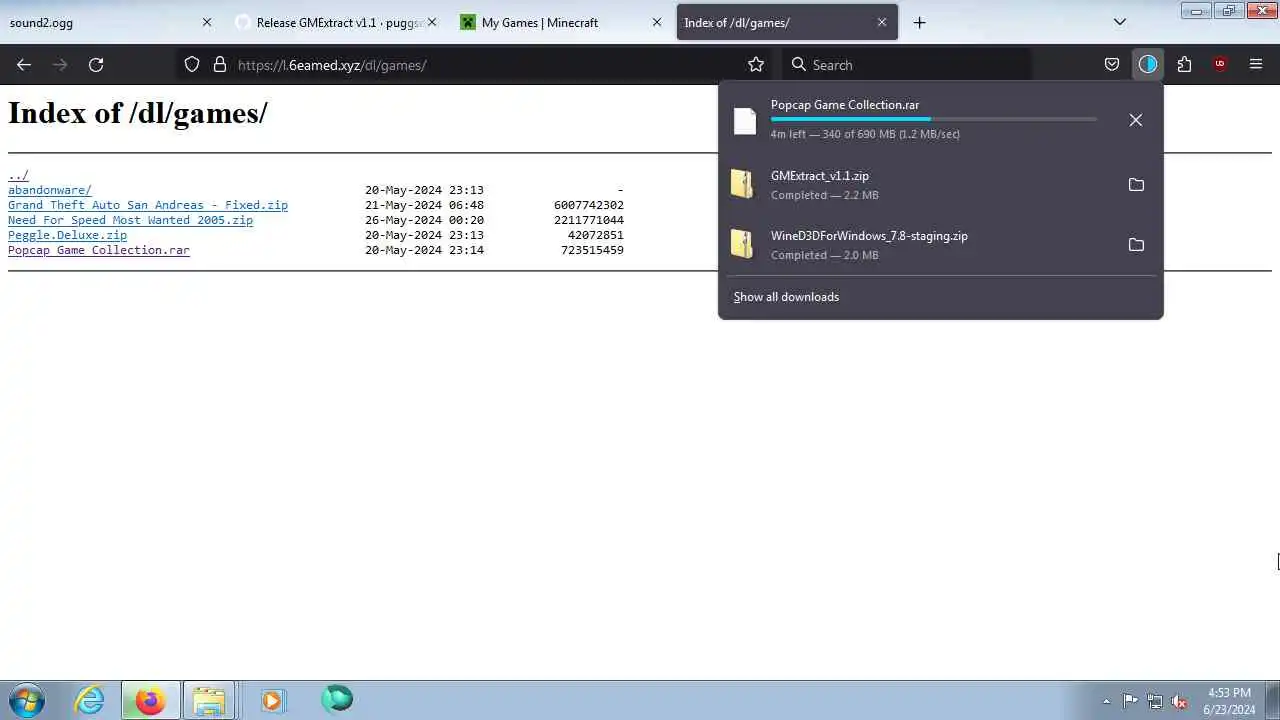
Task: Click the network tray icon
Action: pos(1155,702)
